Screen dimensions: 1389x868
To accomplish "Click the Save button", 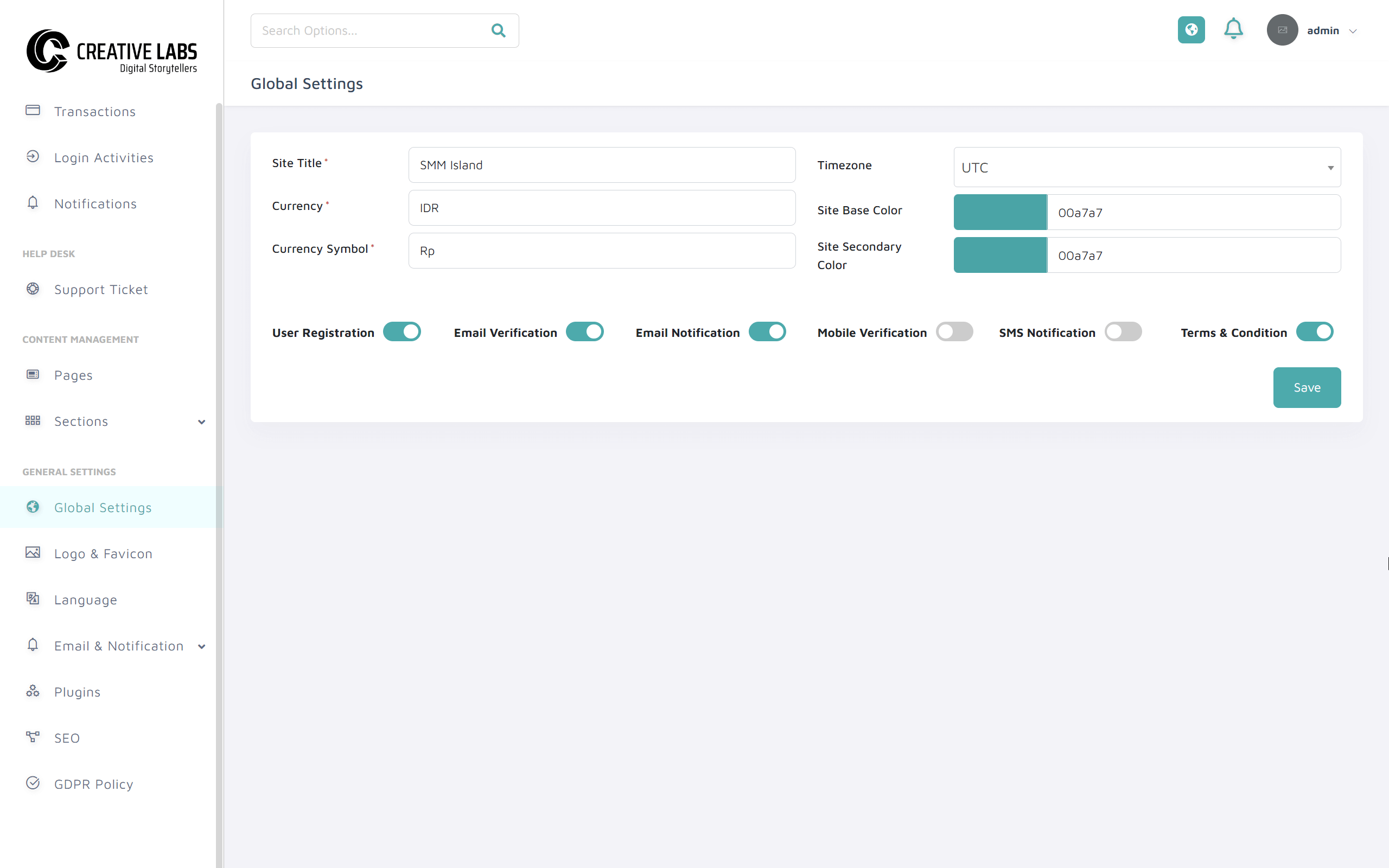I will pos(1307,387).
